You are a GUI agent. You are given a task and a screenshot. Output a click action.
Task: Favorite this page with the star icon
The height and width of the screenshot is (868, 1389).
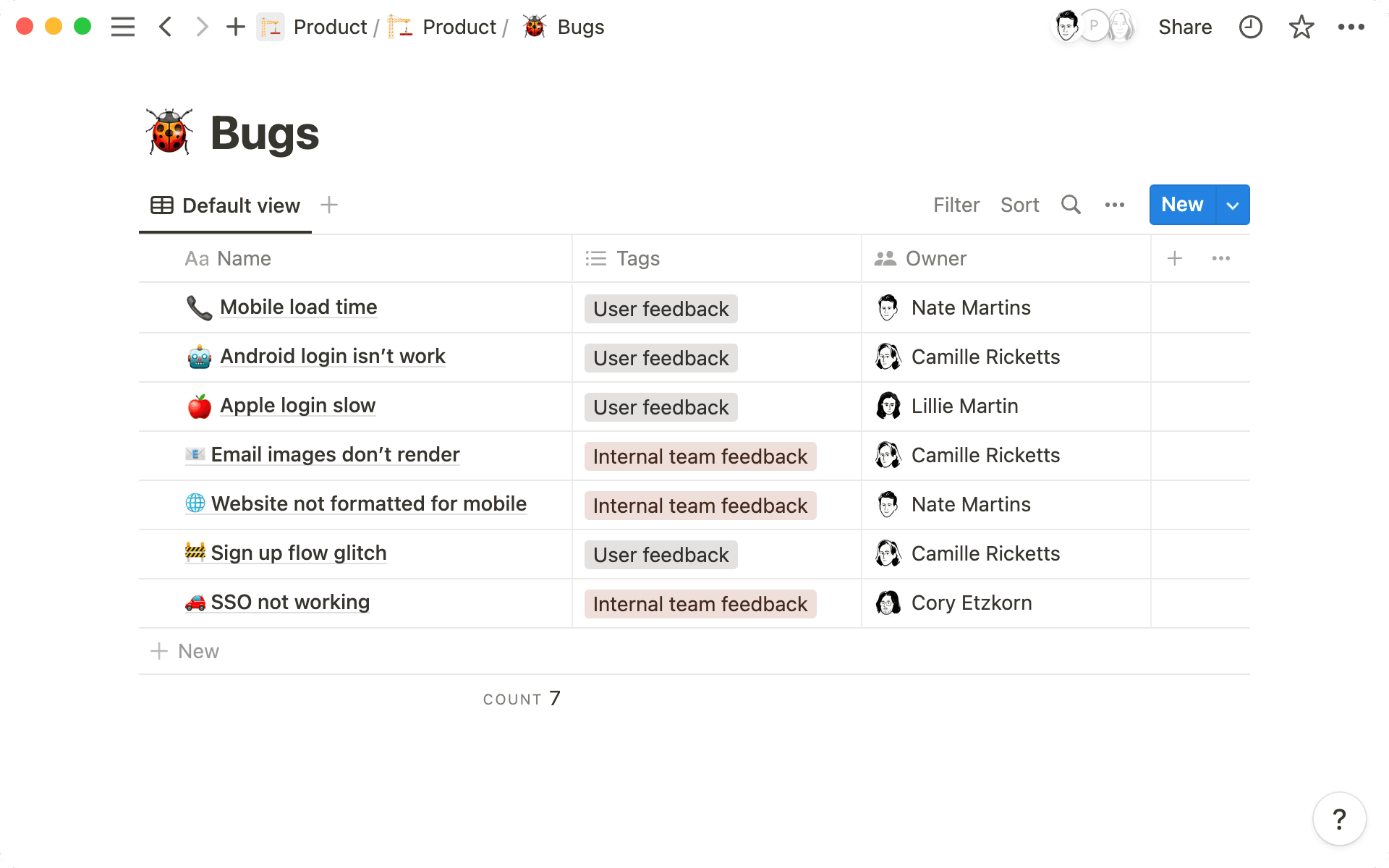click(1301, 27)
